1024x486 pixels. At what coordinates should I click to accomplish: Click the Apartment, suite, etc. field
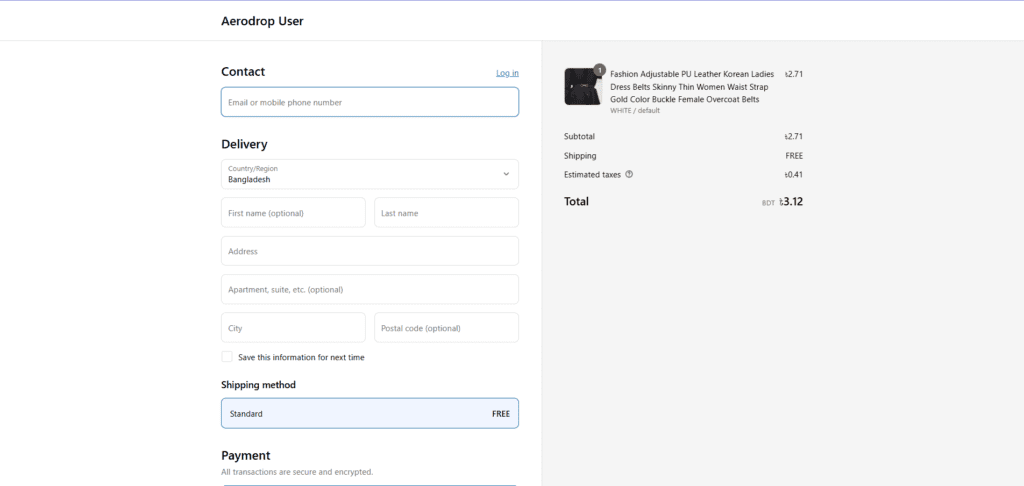[369, 290]
